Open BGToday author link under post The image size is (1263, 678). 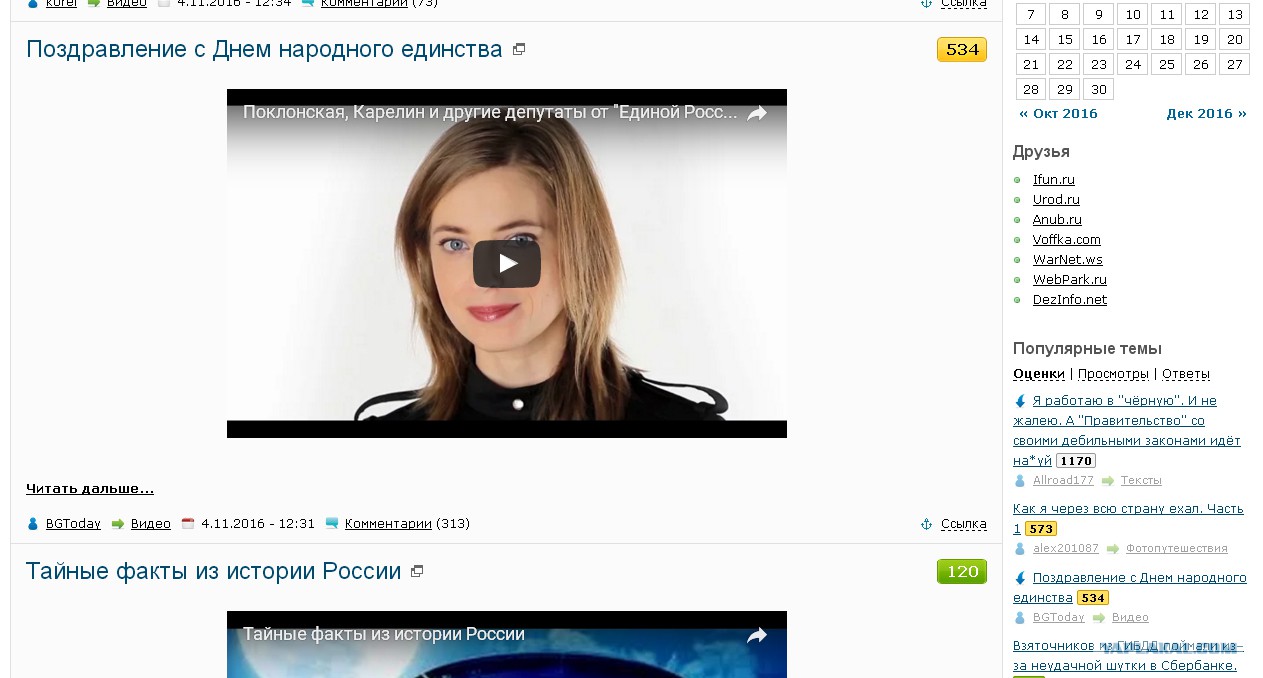[72, 524]
